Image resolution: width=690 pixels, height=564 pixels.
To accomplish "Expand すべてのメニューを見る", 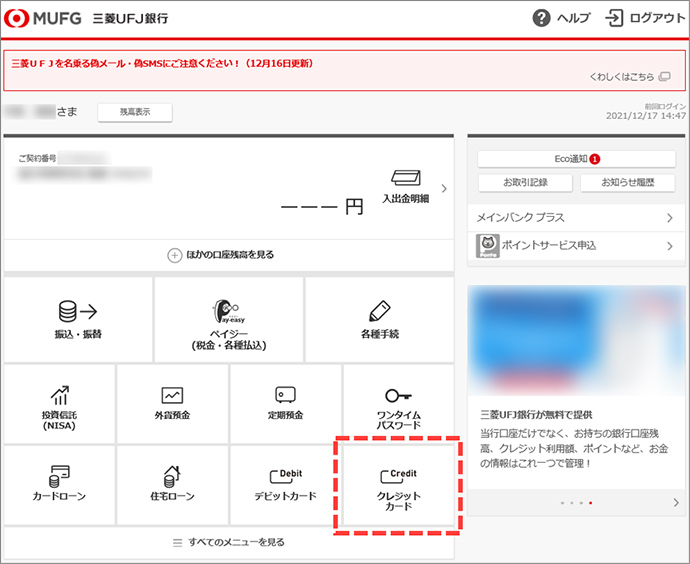I will (228, 542).
